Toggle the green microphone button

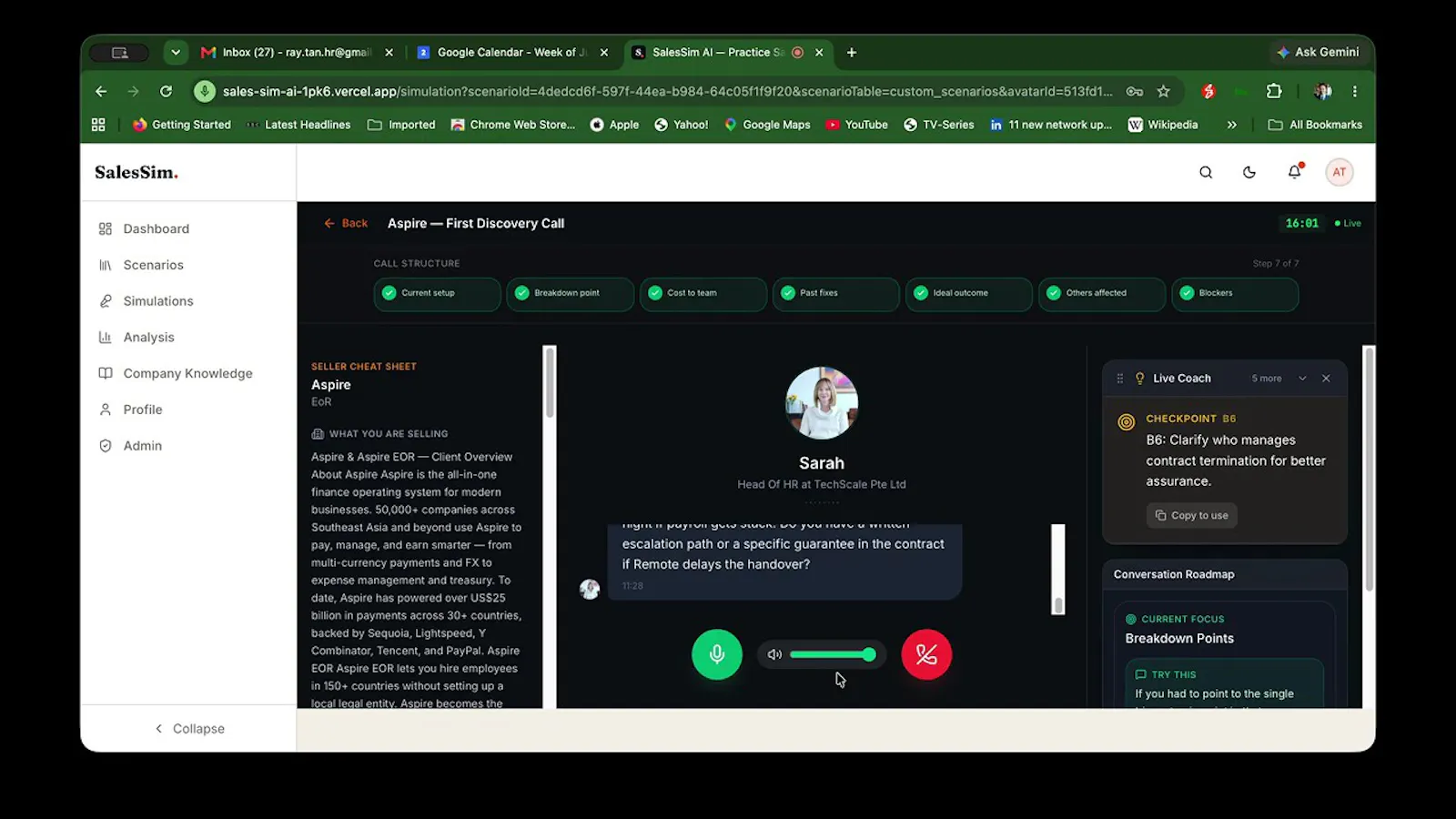(x=717, y=654)
